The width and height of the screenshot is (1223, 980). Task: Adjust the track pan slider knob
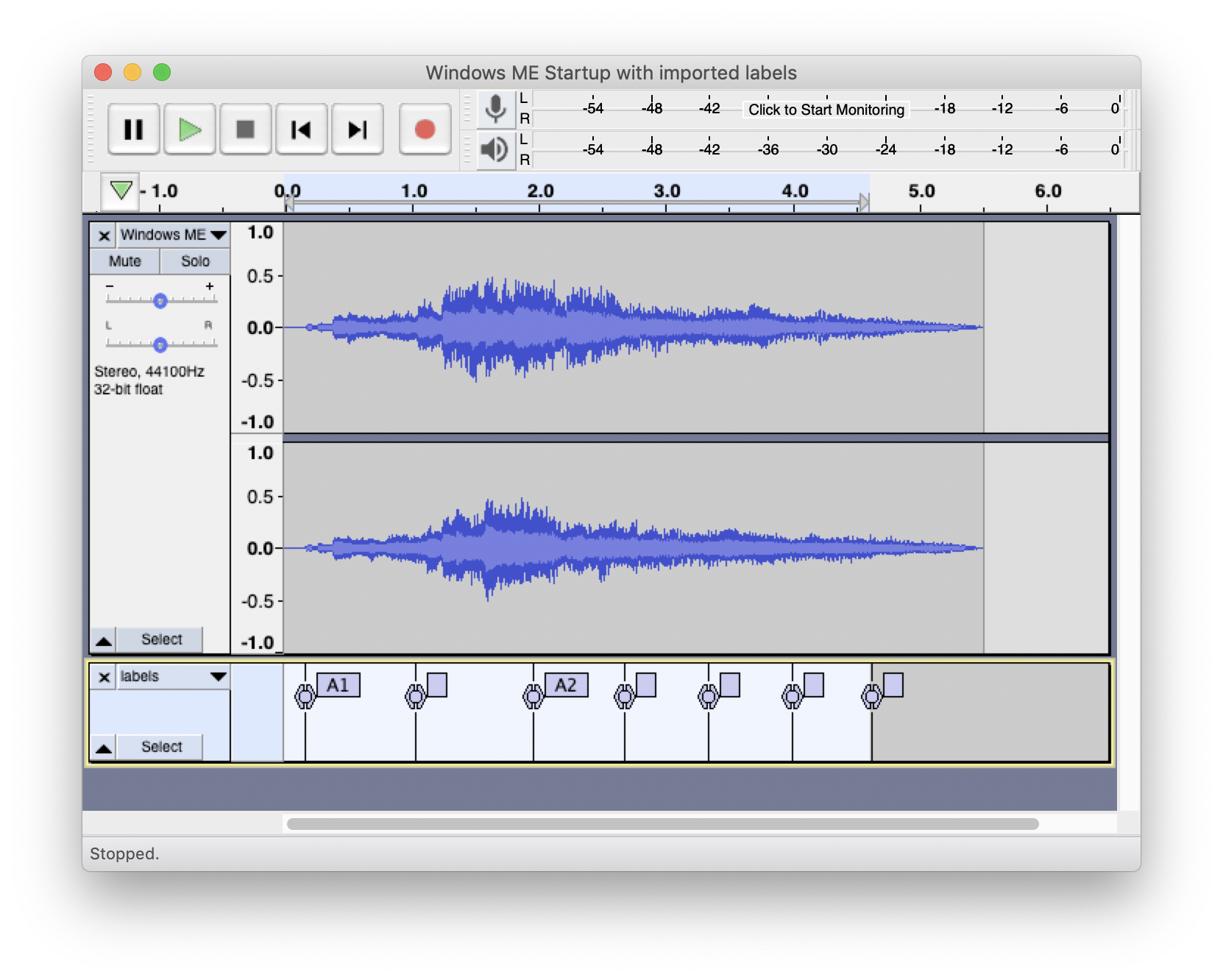160,344
